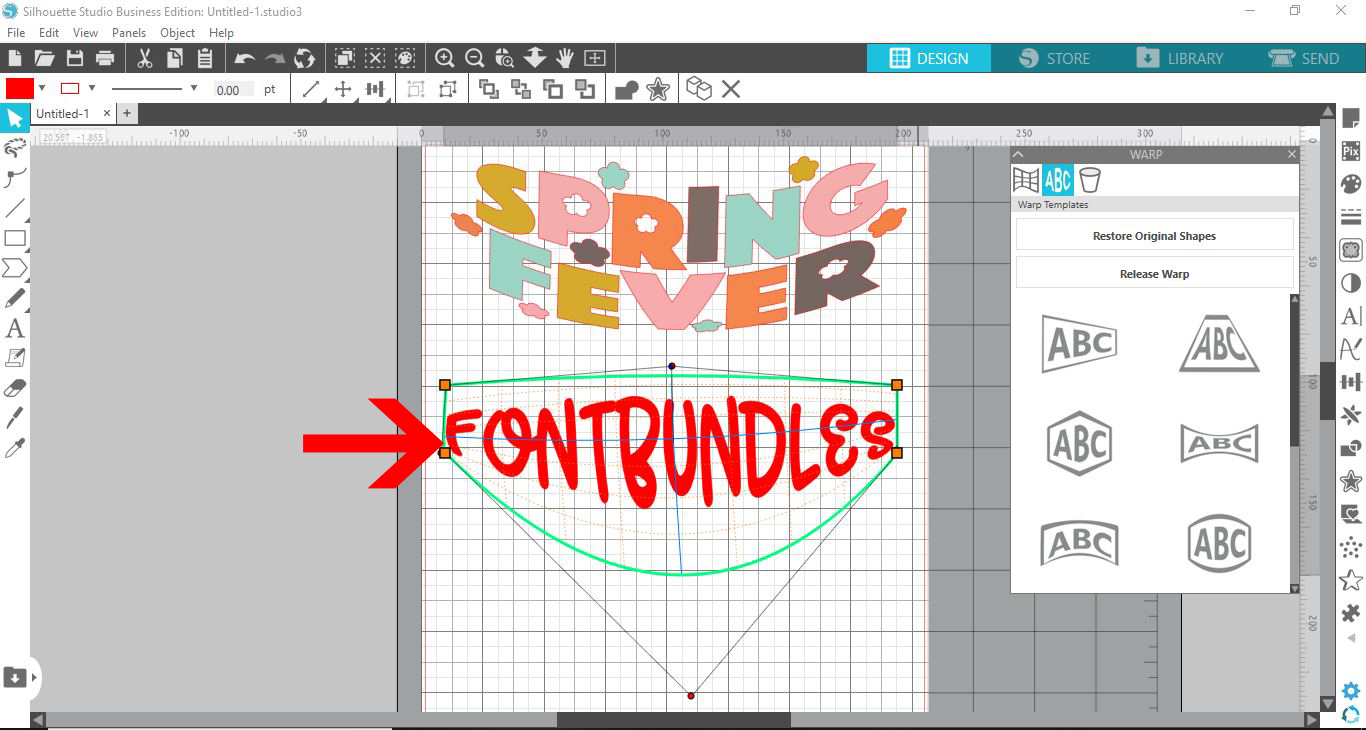Click Restore Original Shapes button

[x=1154, y=236]
